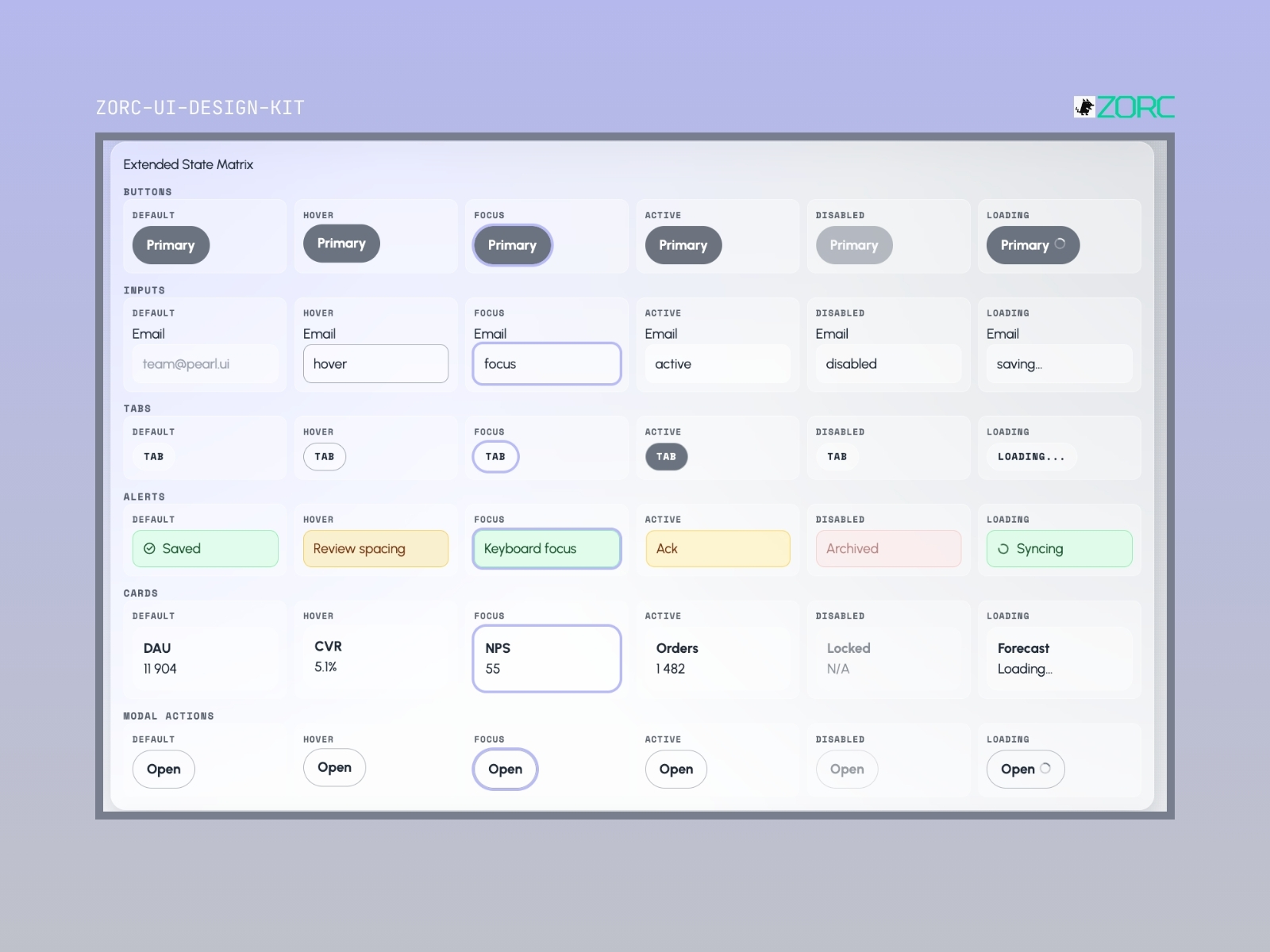Image resolution: width=1270 pixels, height=952 pixels.
Task: Click the default Primary button
Action: [x=171, y=245]
